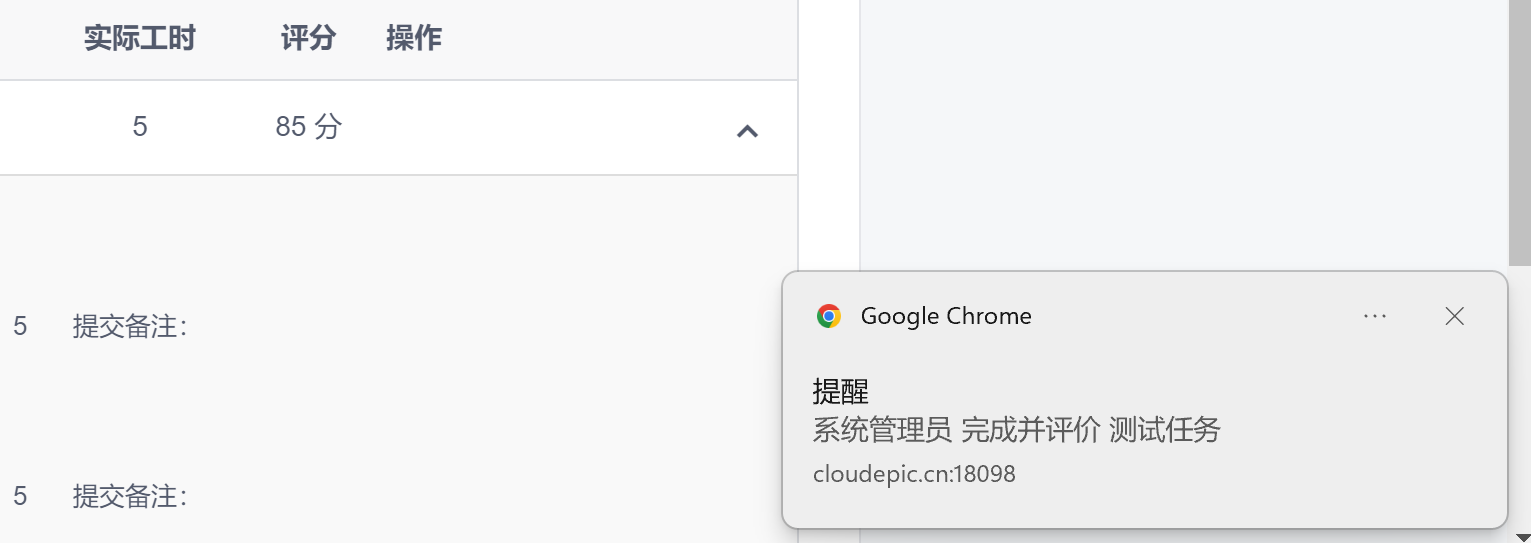Click the table row containing 85 分
The width and height of the screenshot is (1531, 543).
(398, 128)
